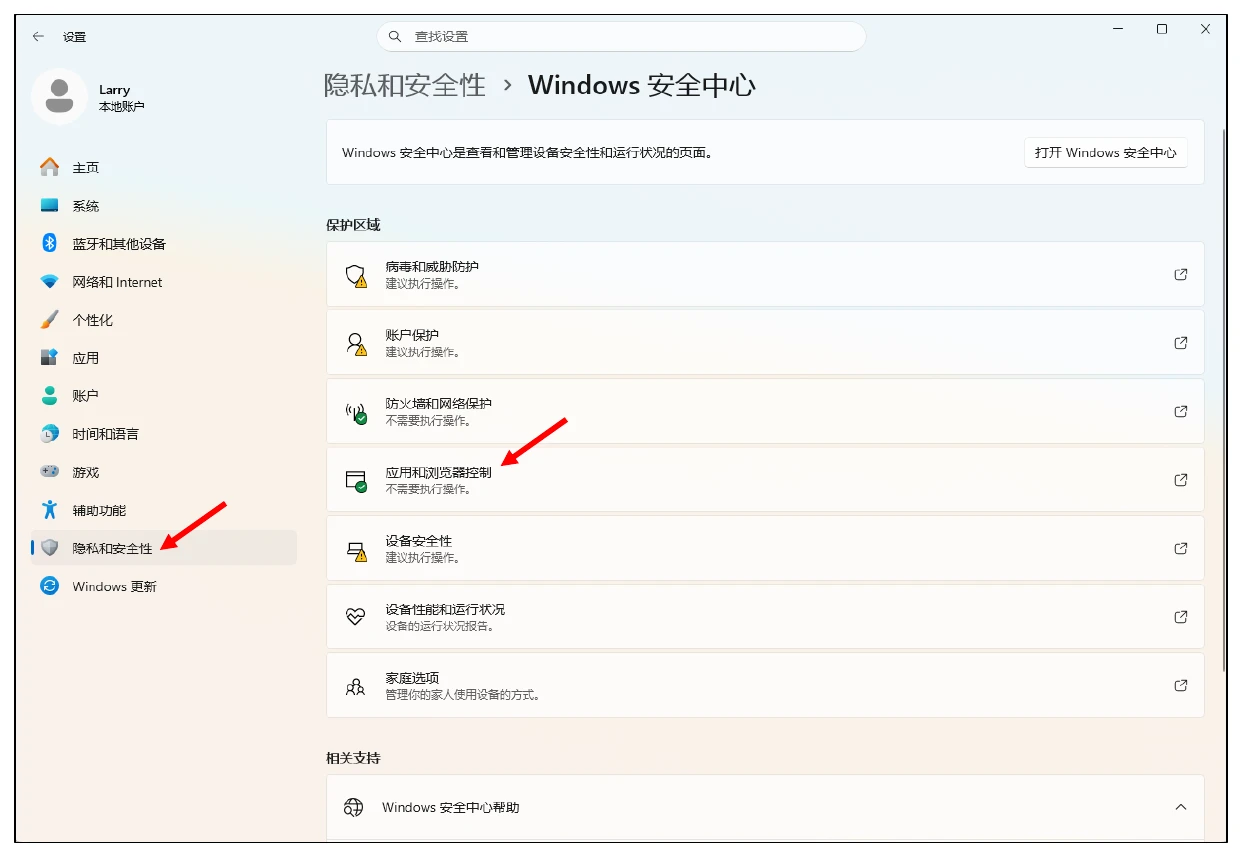Open 网络和 Internet settings
The height and width of the screenshot is (857, 1242).
pos(164,282)
